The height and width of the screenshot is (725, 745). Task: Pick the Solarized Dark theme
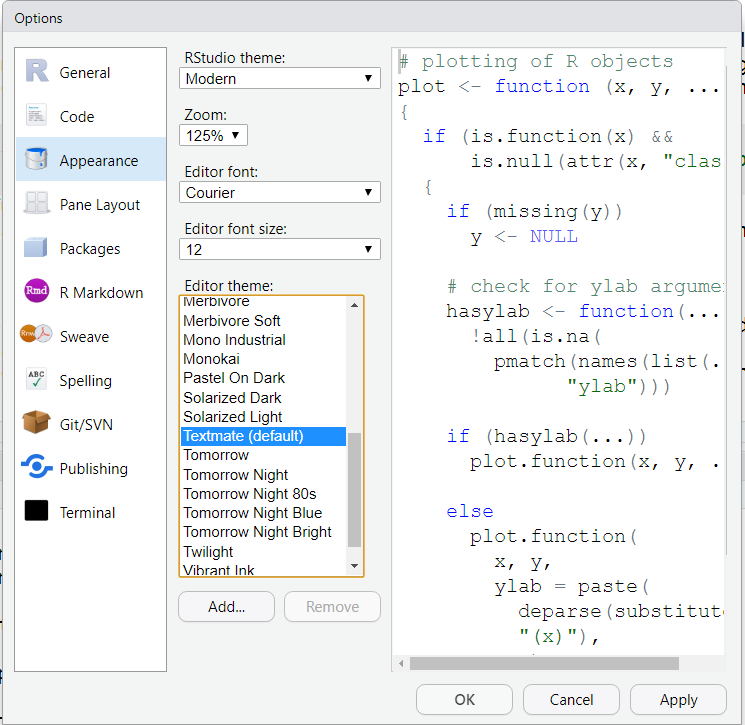tap(232, 397)
